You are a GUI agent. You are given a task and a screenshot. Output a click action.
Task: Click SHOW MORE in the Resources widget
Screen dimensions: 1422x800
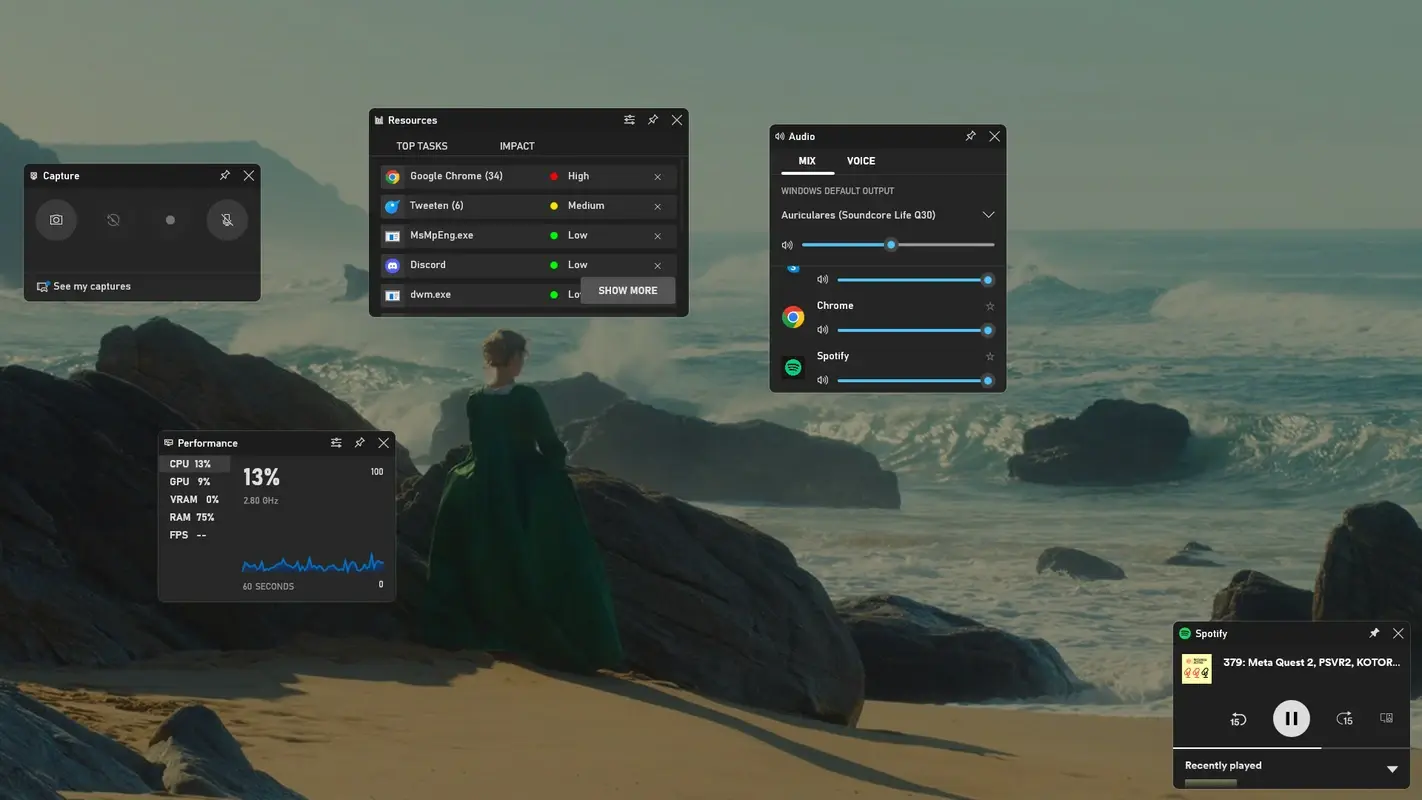tap(627, 290)
